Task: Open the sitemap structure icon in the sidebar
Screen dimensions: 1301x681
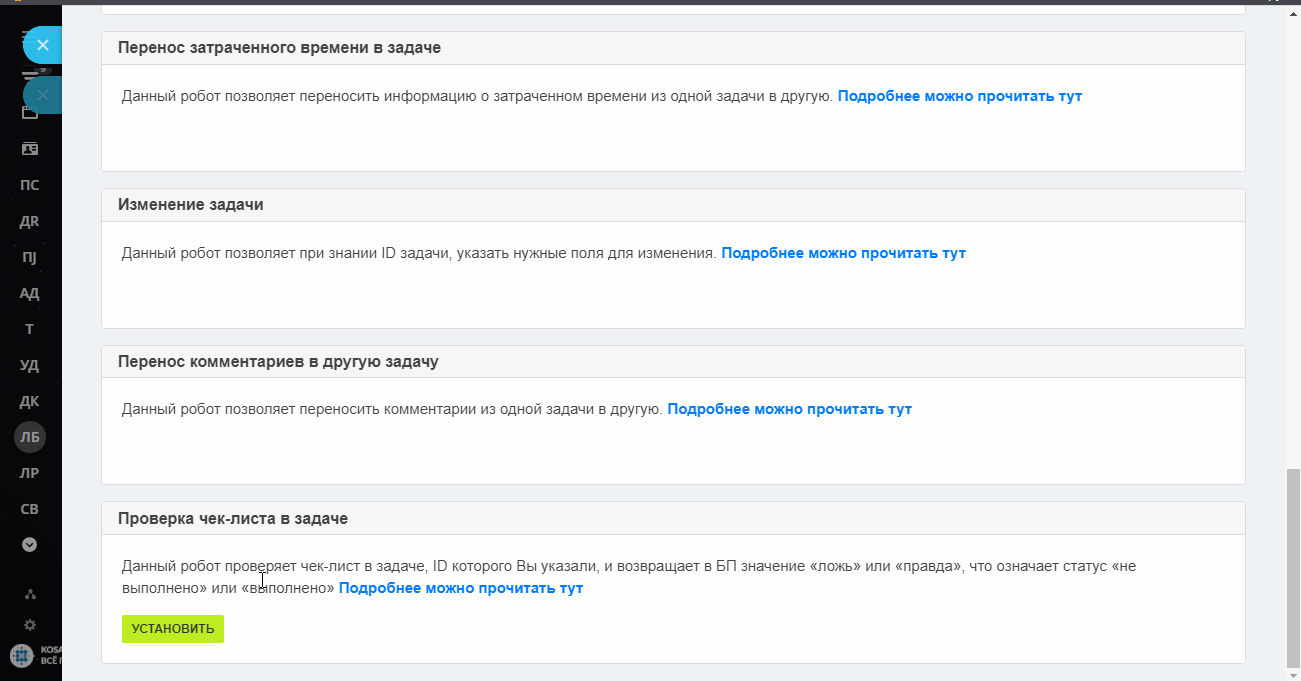Action: [x=30, y=594]
